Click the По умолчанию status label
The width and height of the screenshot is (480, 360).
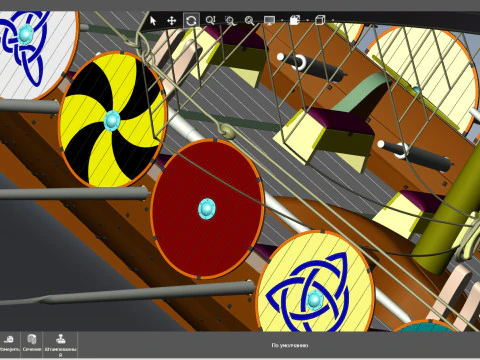(290, 345)
